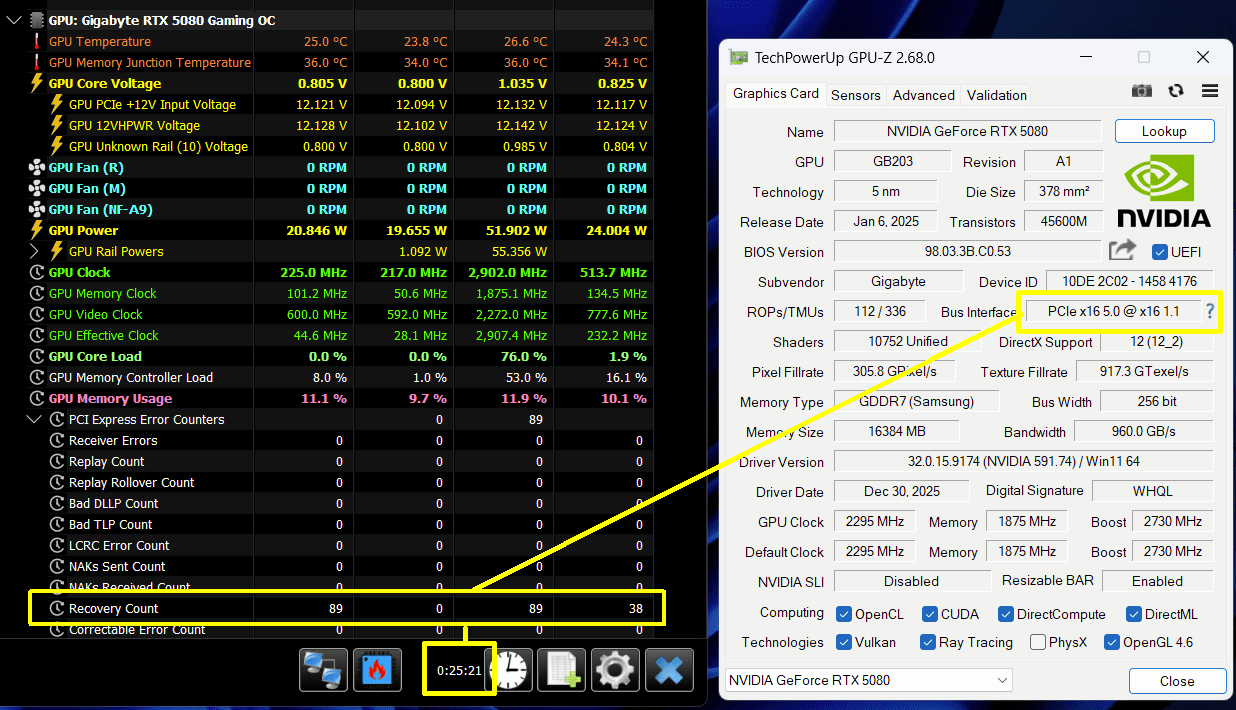
Task: Click the GPU Core Voltage lightning icon
Action: tap(37, 83)
